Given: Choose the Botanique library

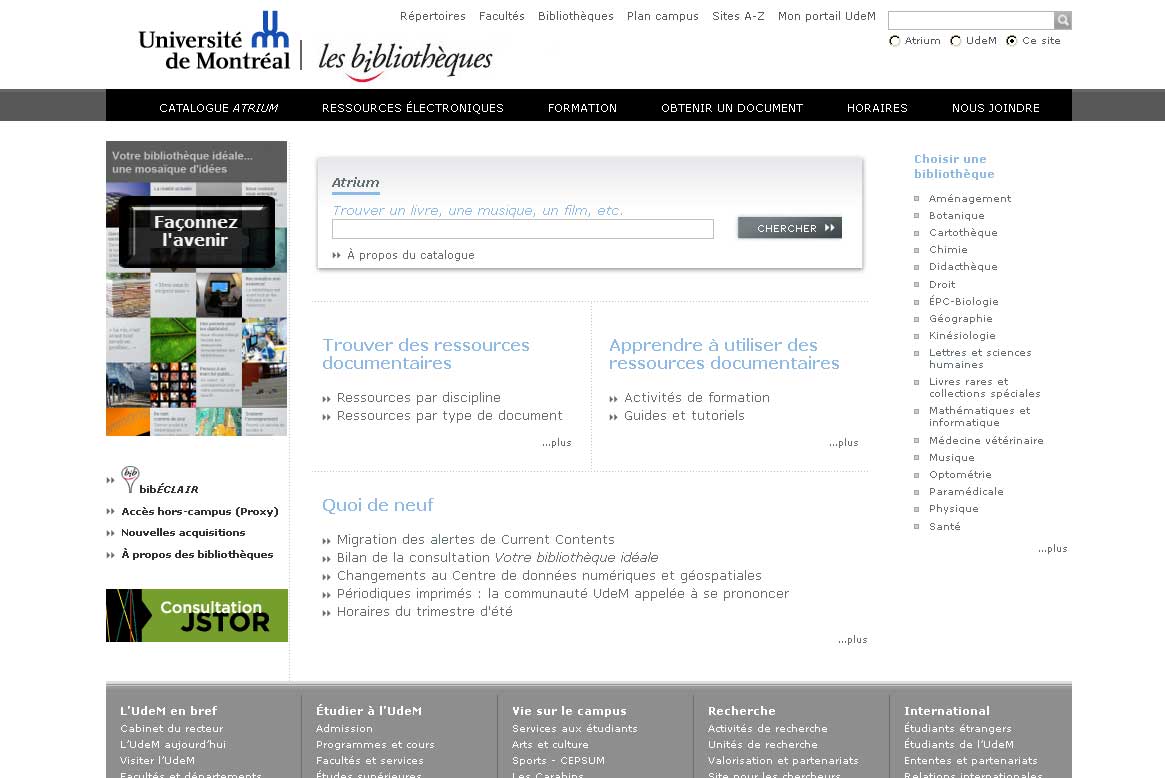Looking at the screenshot, I should (956, 215).
